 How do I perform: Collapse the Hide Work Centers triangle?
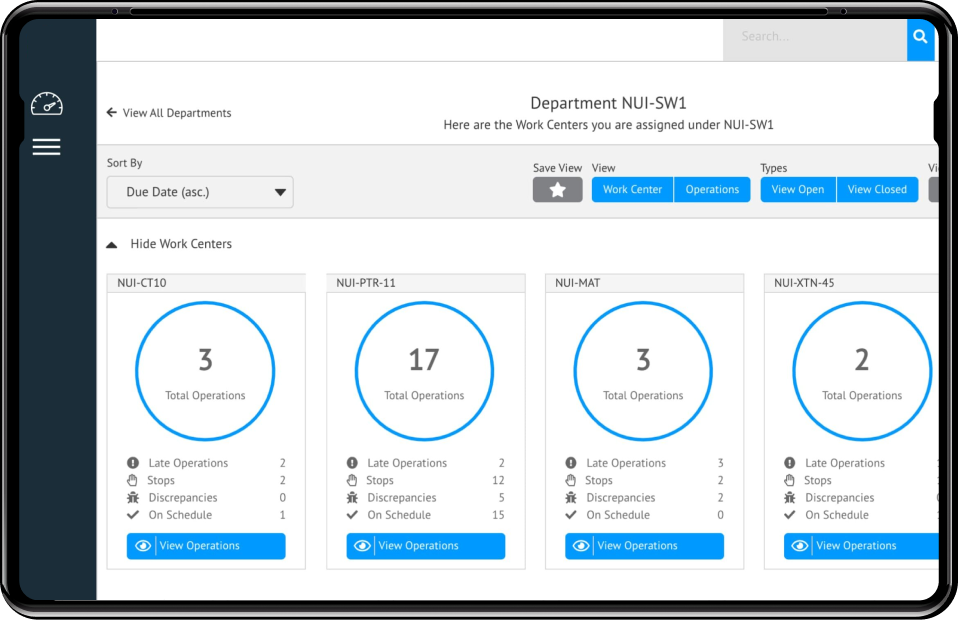point(111,245)
